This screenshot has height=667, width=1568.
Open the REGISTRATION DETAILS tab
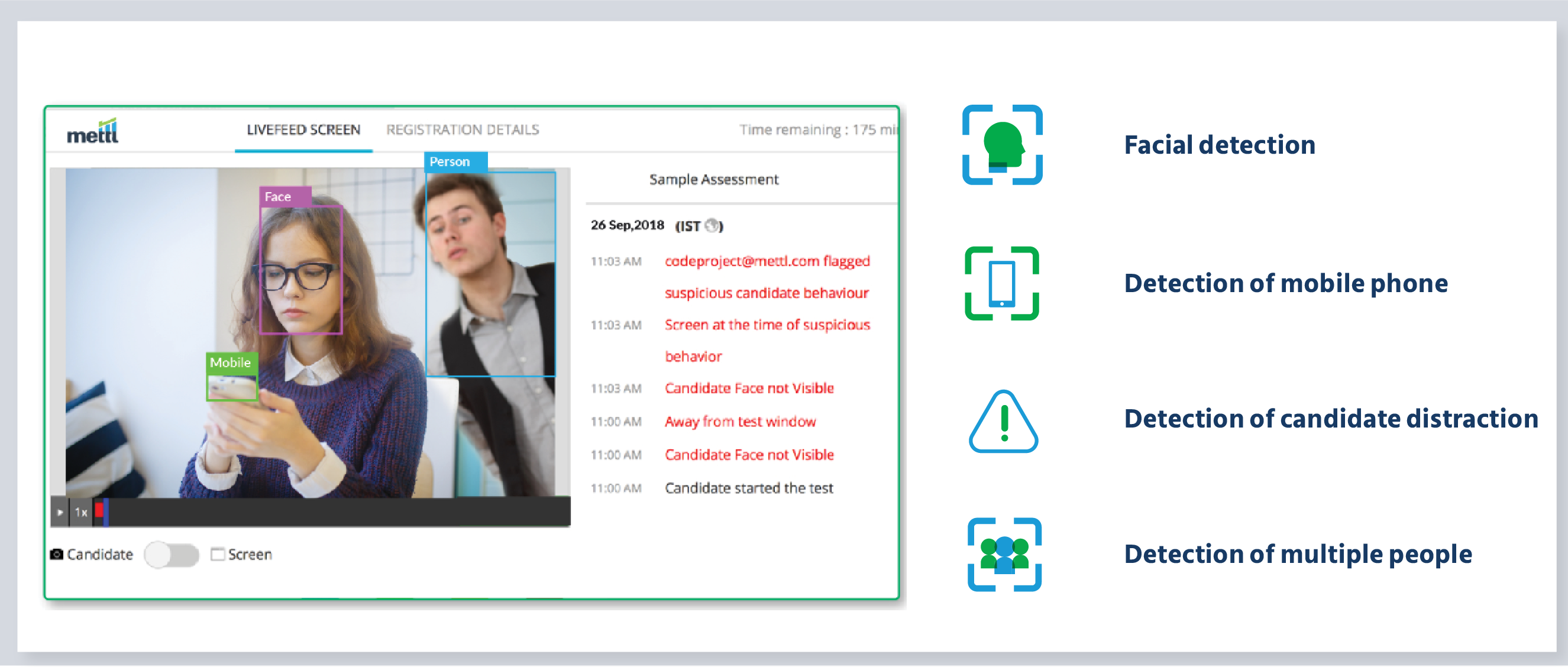pyautogui.click(x=463, y=129)
